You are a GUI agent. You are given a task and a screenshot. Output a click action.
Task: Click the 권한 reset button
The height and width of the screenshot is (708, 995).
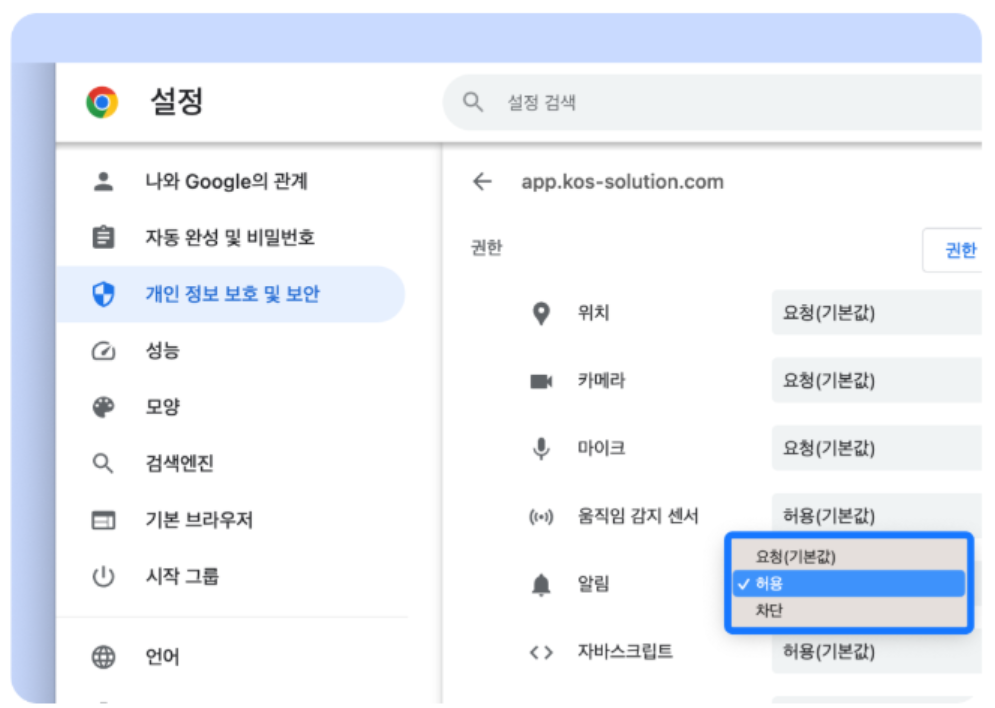(954, 250)
